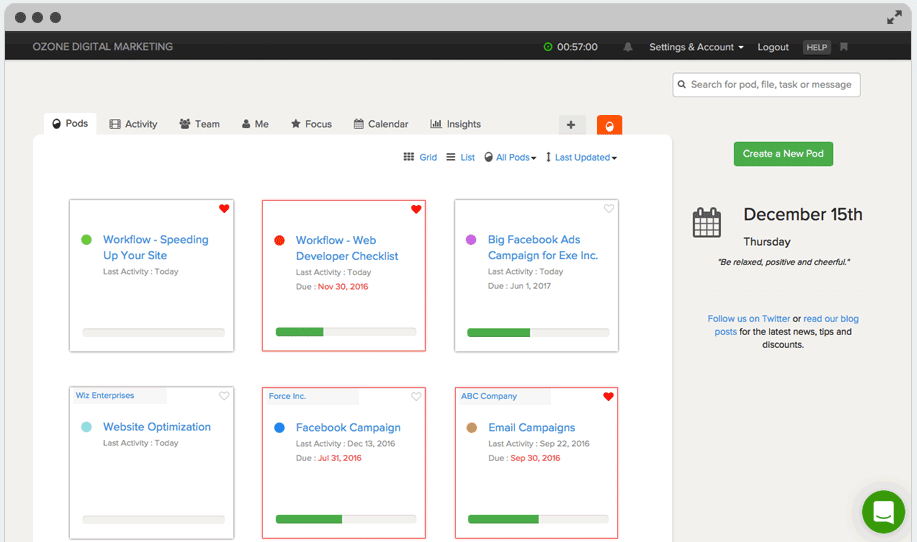This screenshot has width=917, height=542.
Task: Click the plus add tab button
Action: coord(571,125)
